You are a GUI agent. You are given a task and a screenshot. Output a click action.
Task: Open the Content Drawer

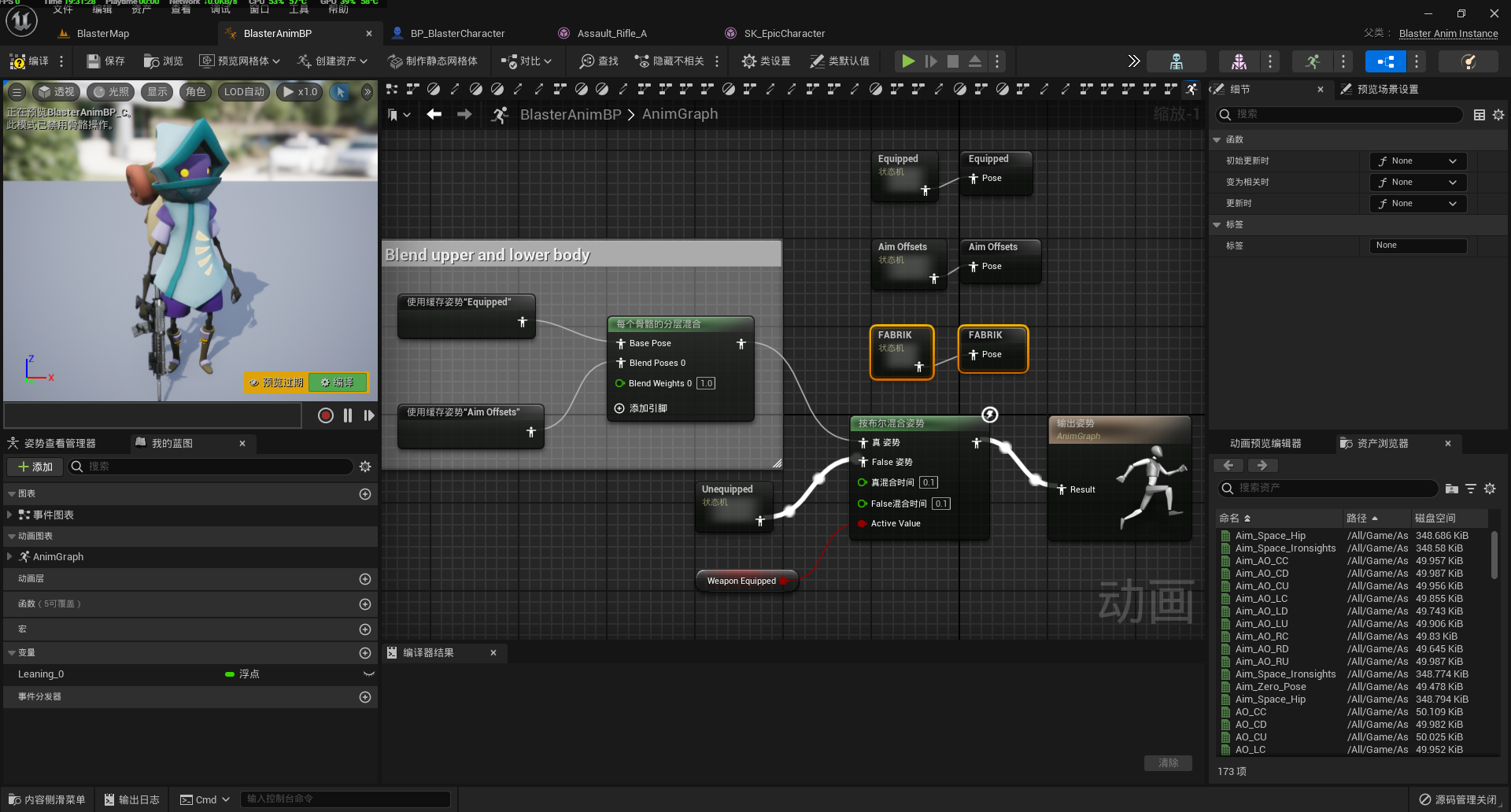(x=47, y=799)
